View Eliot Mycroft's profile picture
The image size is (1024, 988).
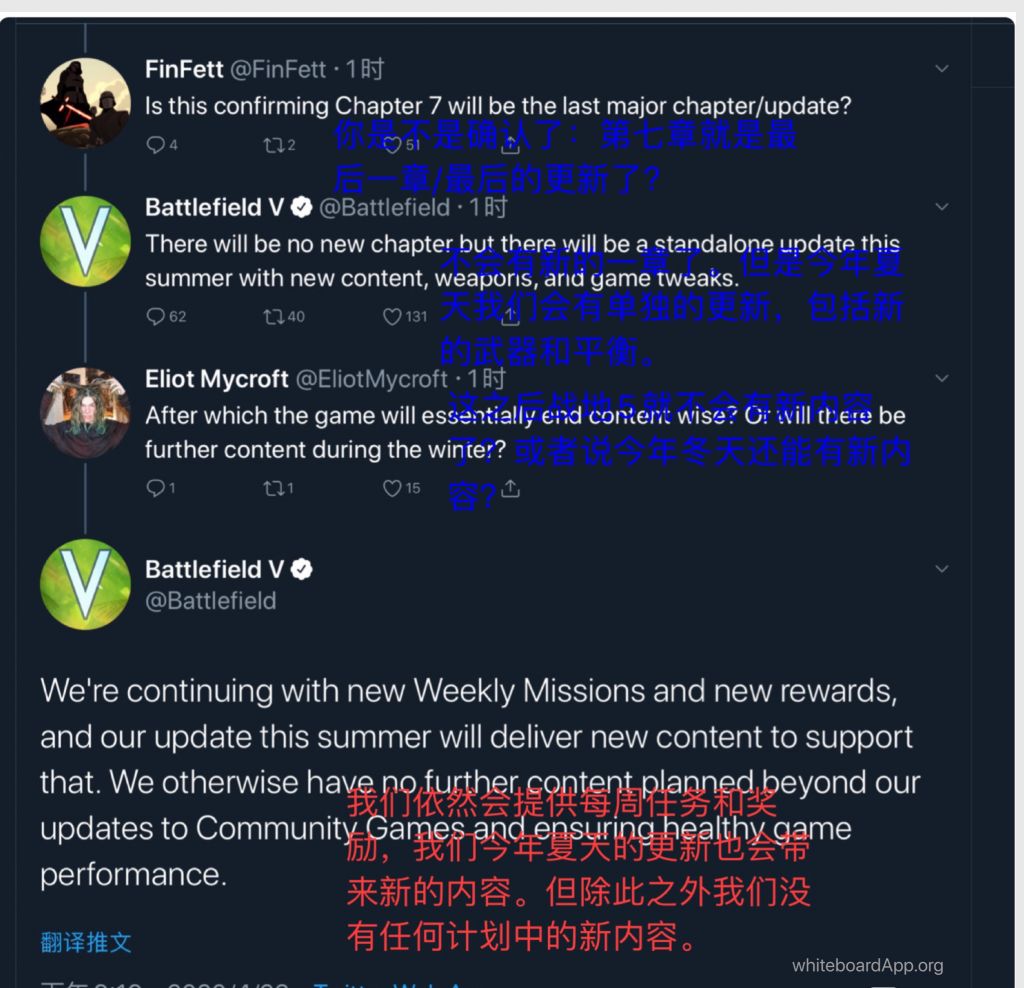(86, 413)
